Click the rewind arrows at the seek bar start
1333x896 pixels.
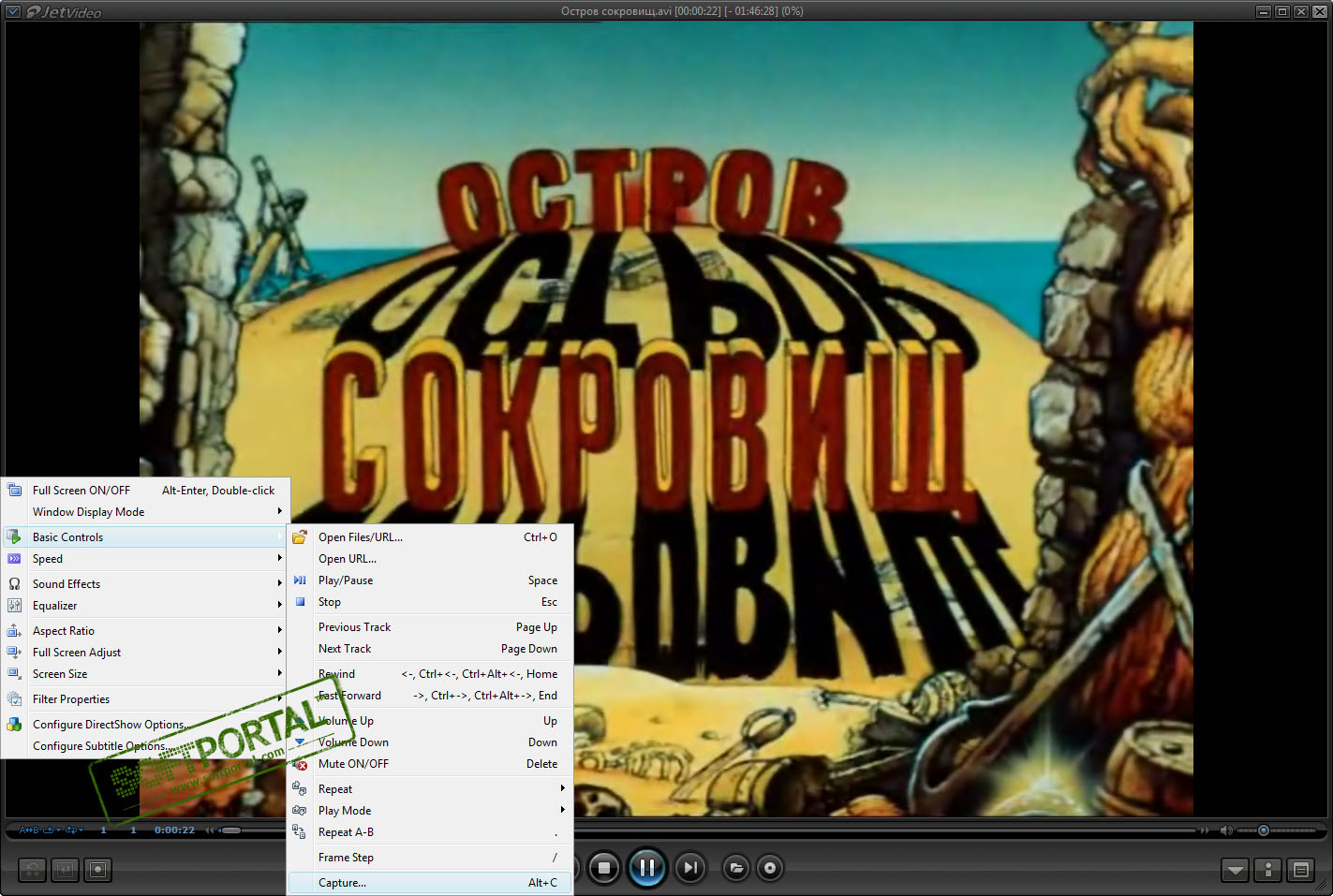point(211,830)
